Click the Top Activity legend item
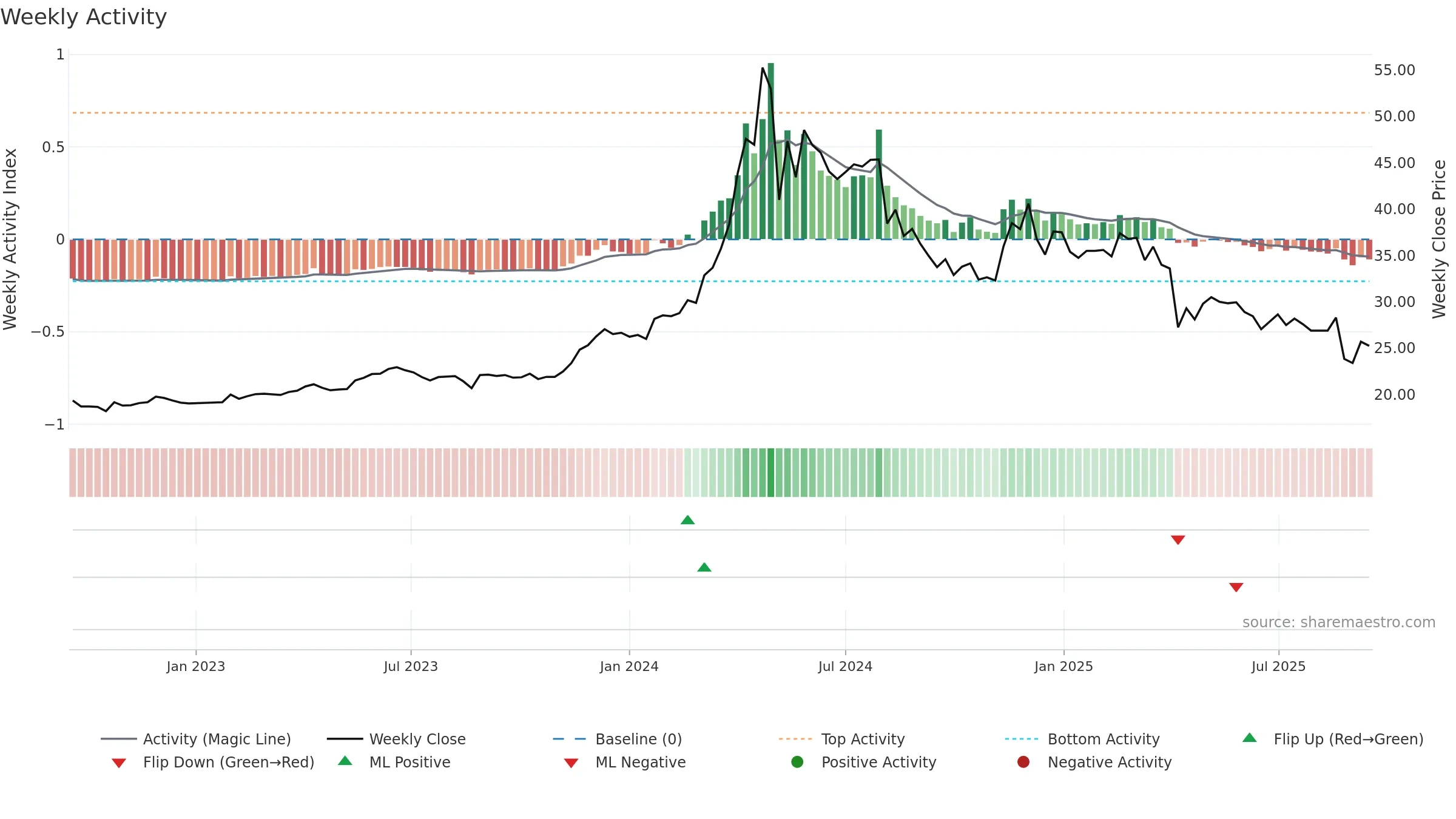1456x819 pixels. (x=841, y=739)
